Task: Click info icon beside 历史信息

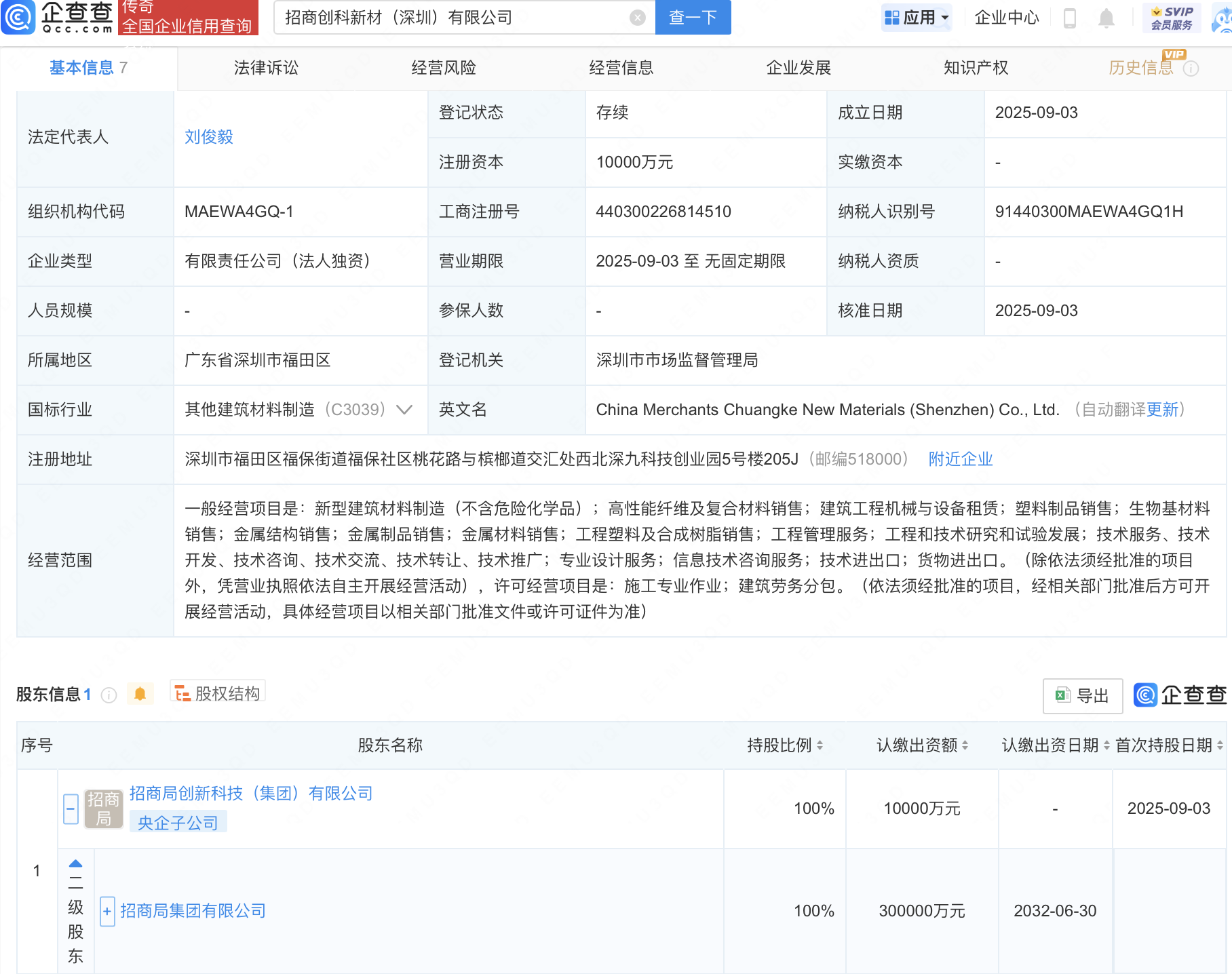Action: click(x=1191, y=69)
